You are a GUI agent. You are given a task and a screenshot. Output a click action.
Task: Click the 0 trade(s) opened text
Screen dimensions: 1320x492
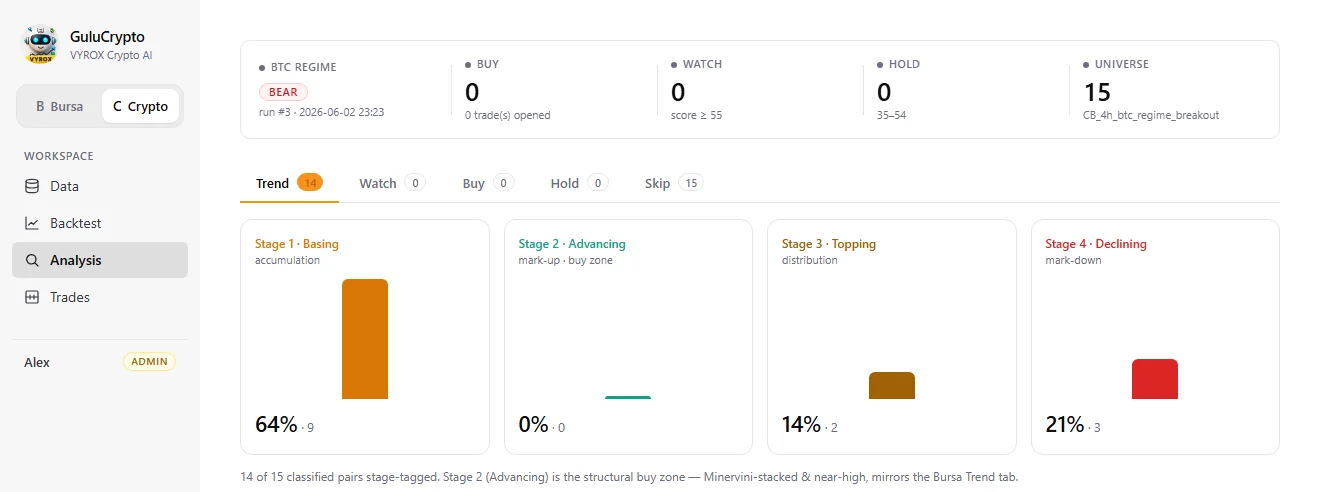(508, 115)
